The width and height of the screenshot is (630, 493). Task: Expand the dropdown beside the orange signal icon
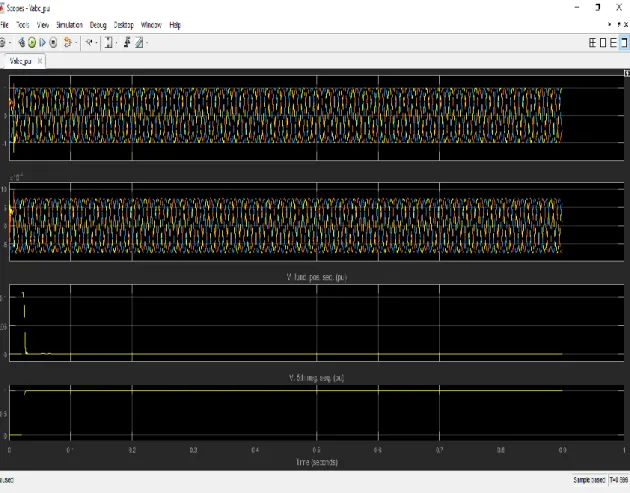point(76,43)
